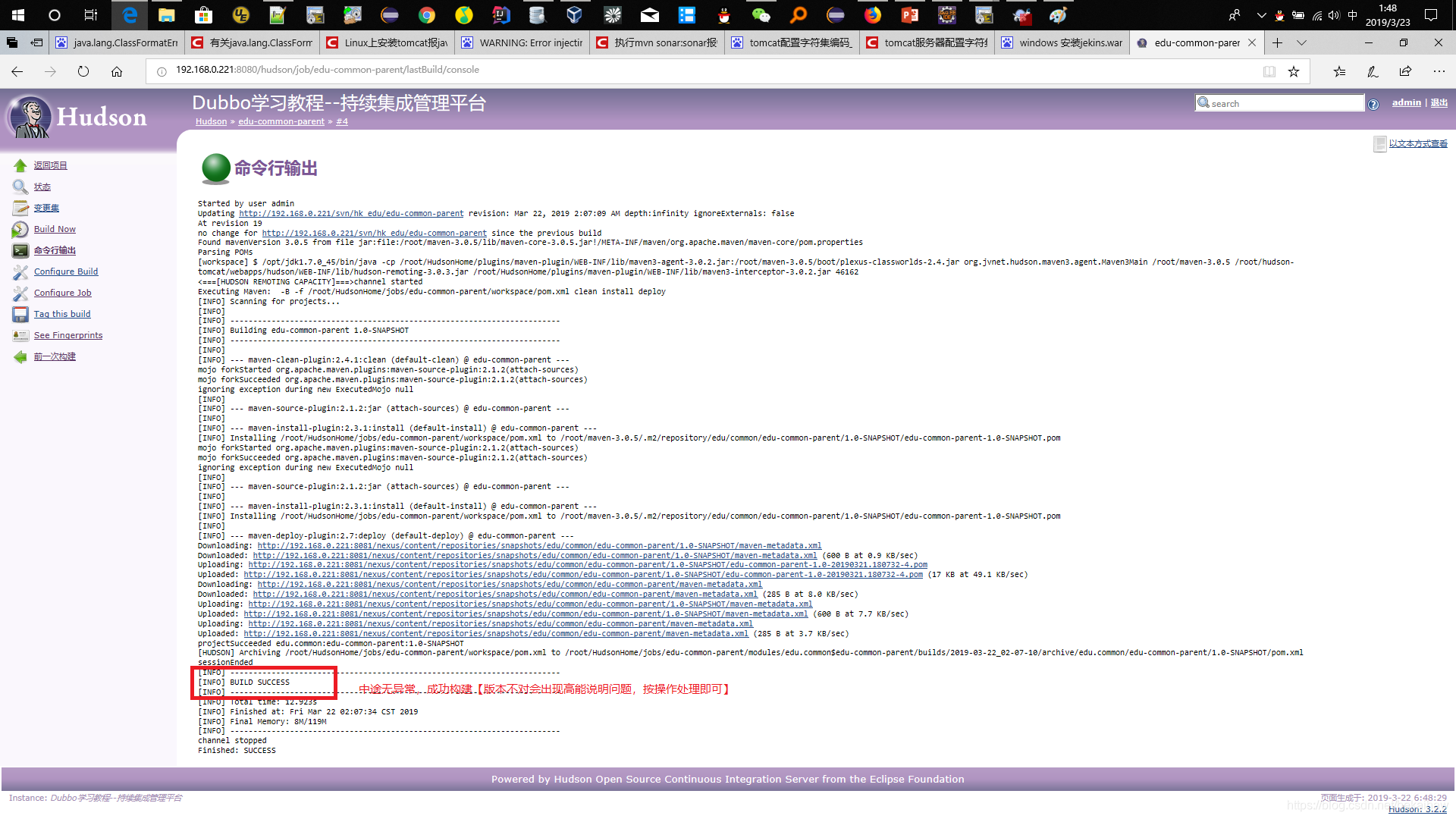1456x819 pixels.
Task: Show tab previews chevron
Action: click(x=1301, y=42)
